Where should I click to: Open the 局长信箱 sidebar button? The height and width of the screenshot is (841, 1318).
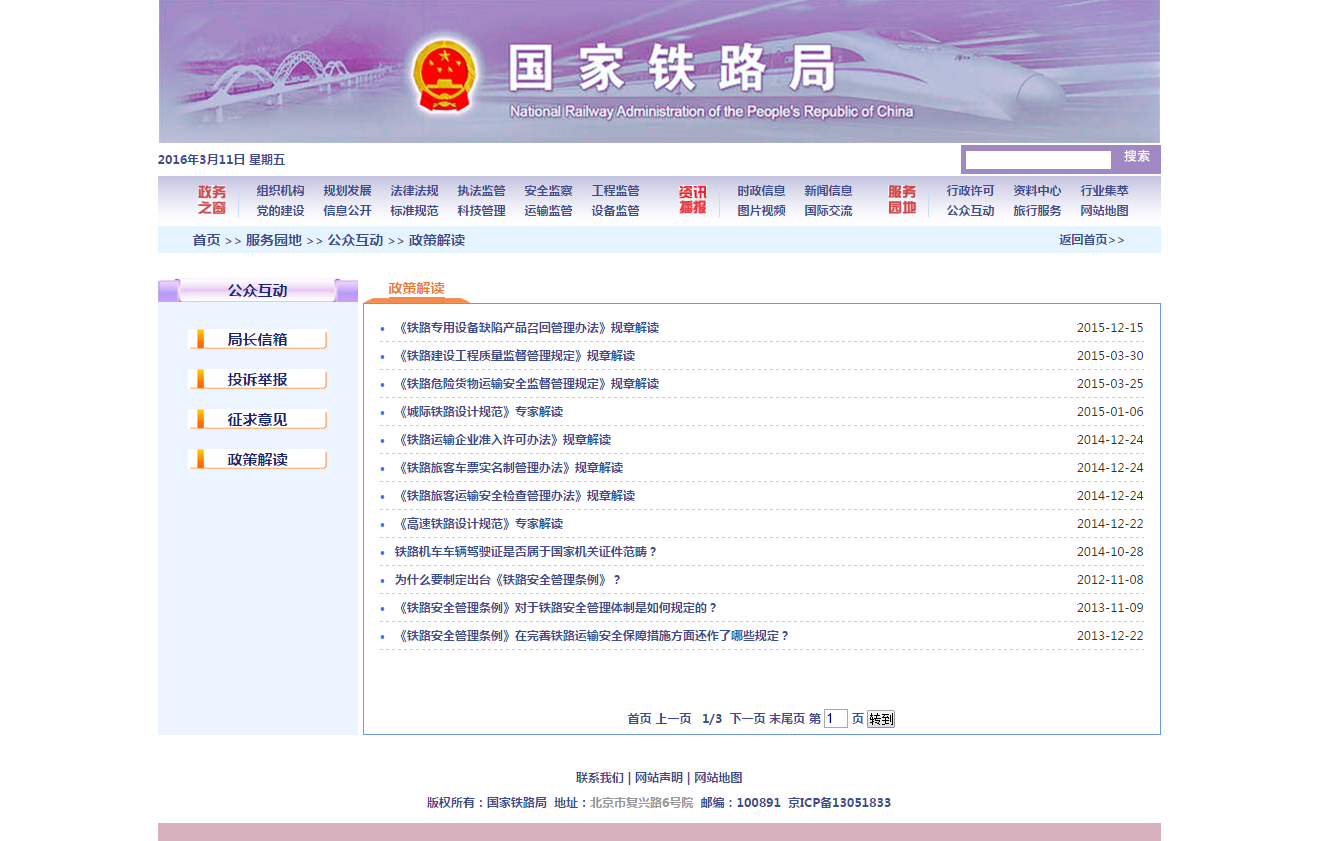coord(257,340)
